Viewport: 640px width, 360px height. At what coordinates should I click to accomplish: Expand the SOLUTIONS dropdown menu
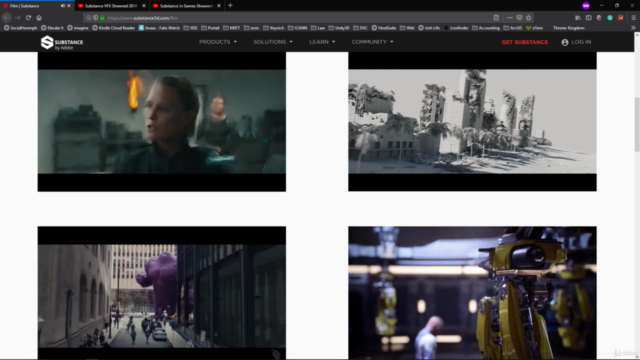pos(273,42)
